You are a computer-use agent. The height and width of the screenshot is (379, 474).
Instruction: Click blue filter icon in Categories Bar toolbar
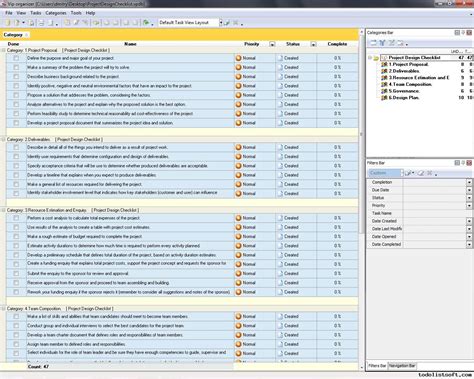pos(382,43)
